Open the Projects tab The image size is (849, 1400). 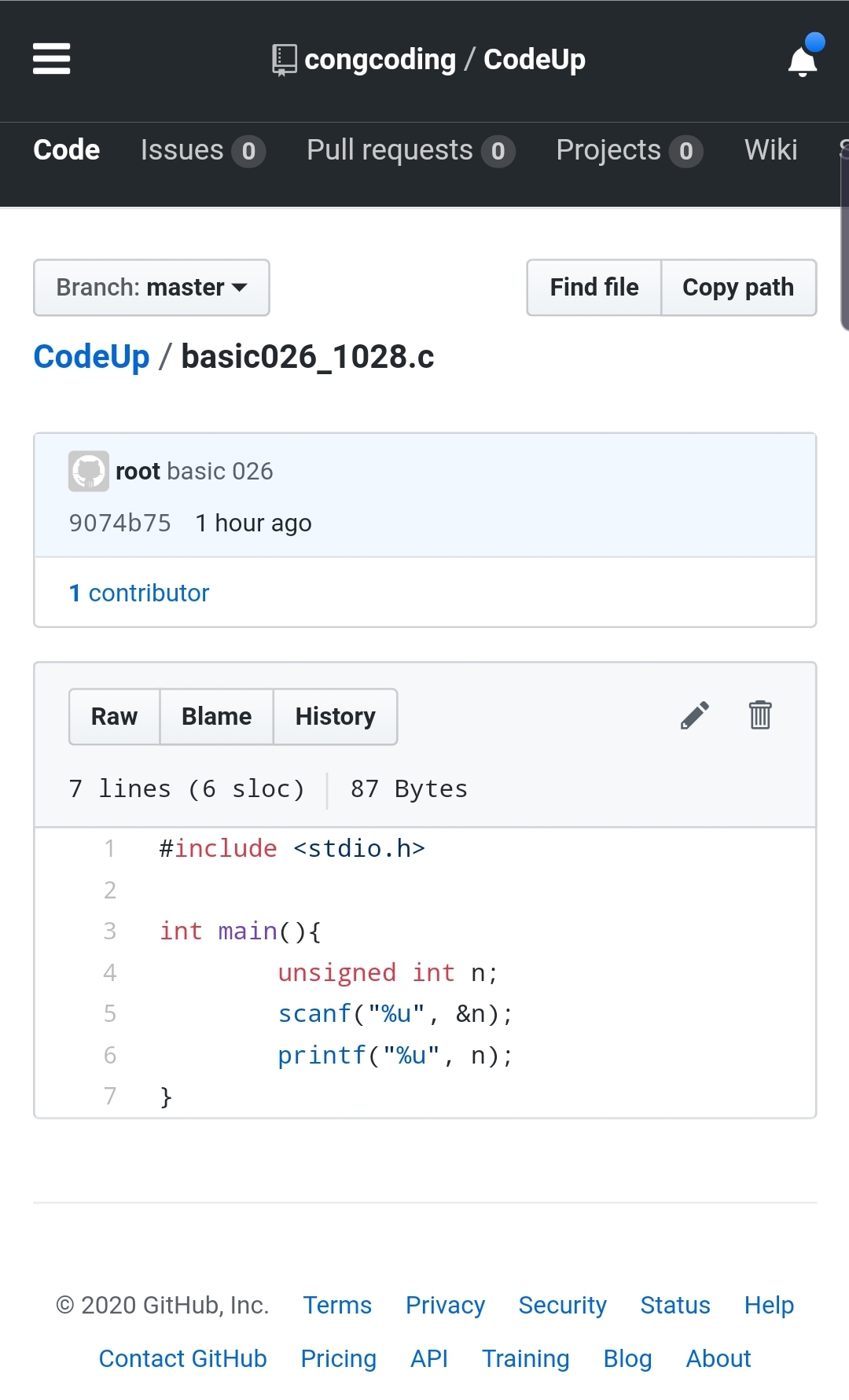pyautogui.click(x=629, y=150)
